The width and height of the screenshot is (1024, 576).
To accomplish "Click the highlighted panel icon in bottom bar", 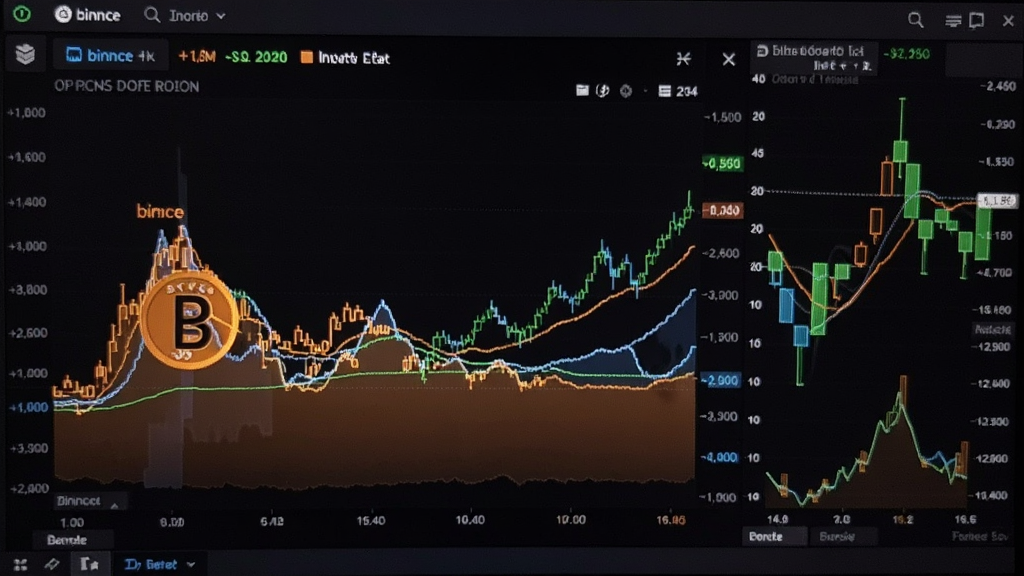I will 89,564.
